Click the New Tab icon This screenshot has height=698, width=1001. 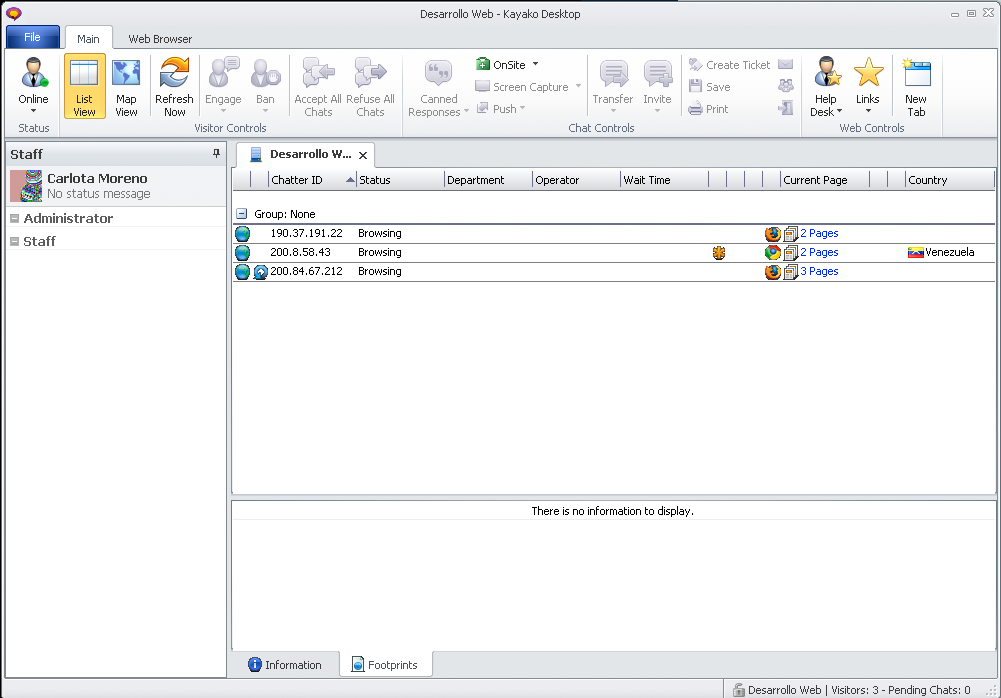point(916,75)
